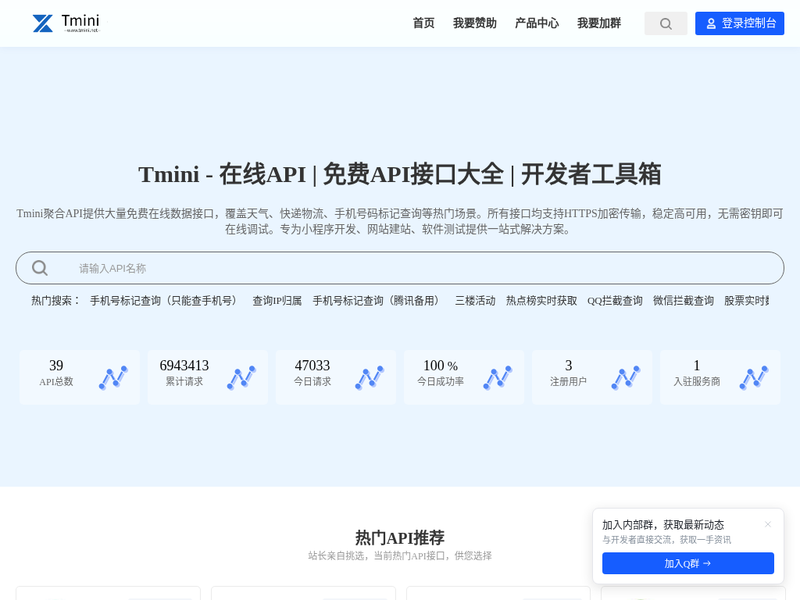Click the 登录控制台 button
This screenshot has height=600, width=800.
click(x=739, y=23)
